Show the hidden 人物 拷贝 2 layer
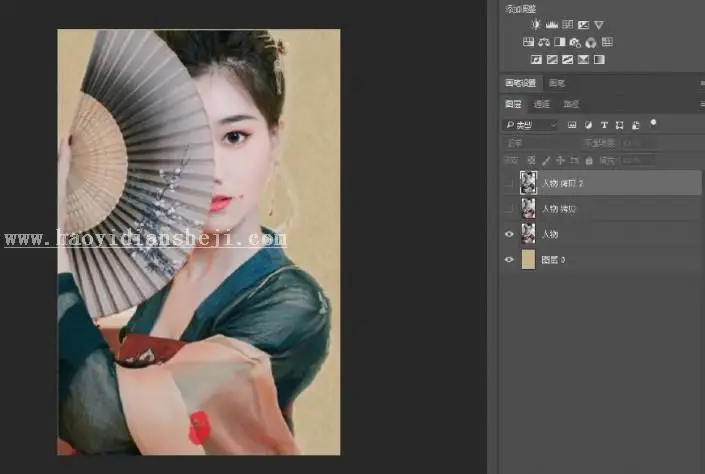This screenshot has width=705, height=474. coord(509,183)
